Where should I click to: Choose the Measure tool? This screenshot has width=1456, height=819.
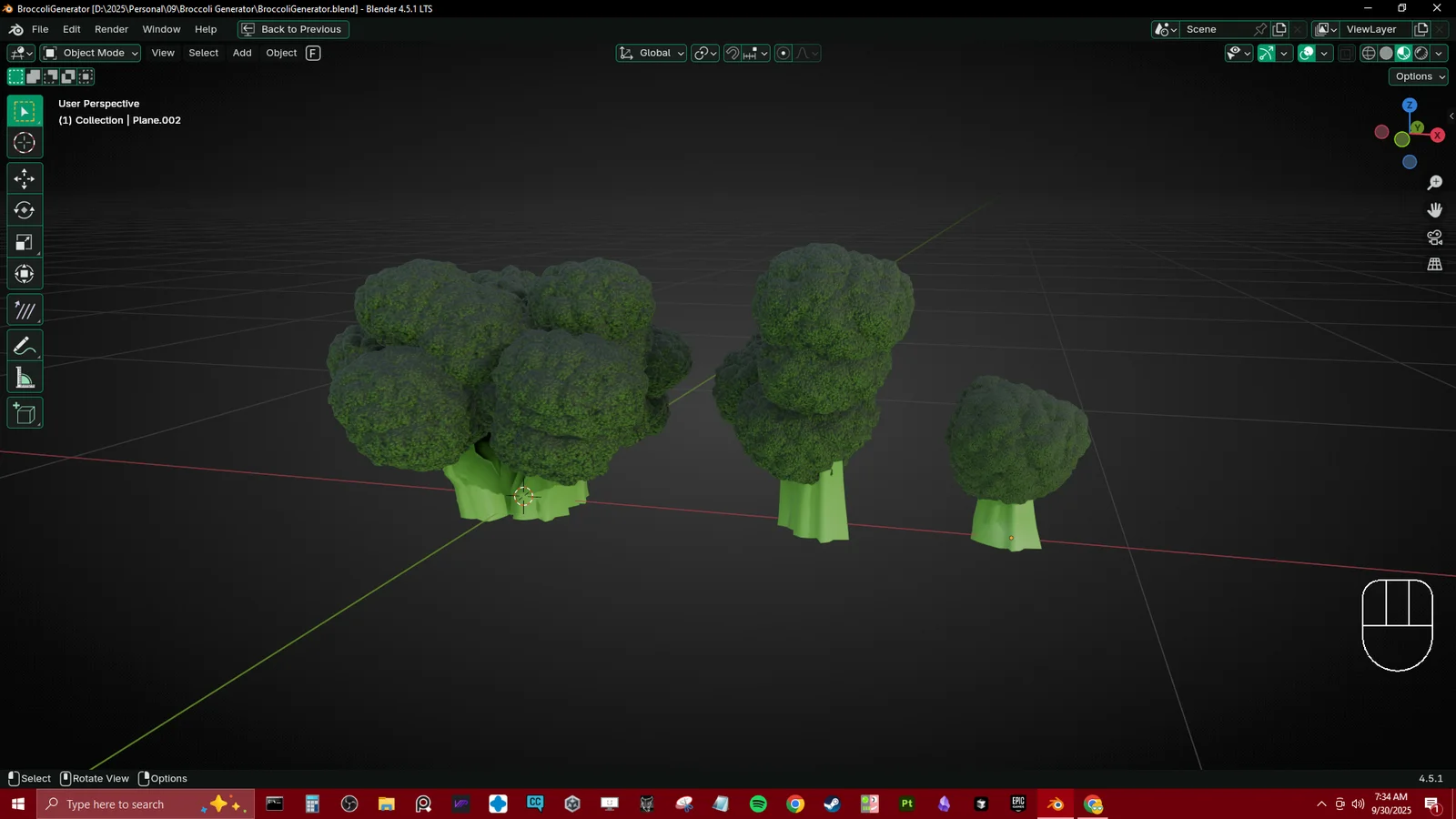coord(25,379)
